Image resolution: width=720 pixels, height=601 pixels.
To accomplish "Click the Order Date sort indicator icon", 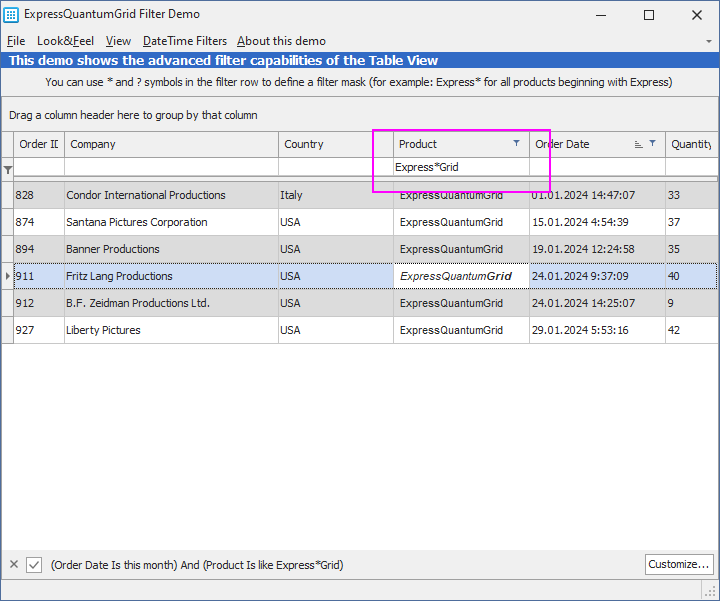I will coord(638,144).
